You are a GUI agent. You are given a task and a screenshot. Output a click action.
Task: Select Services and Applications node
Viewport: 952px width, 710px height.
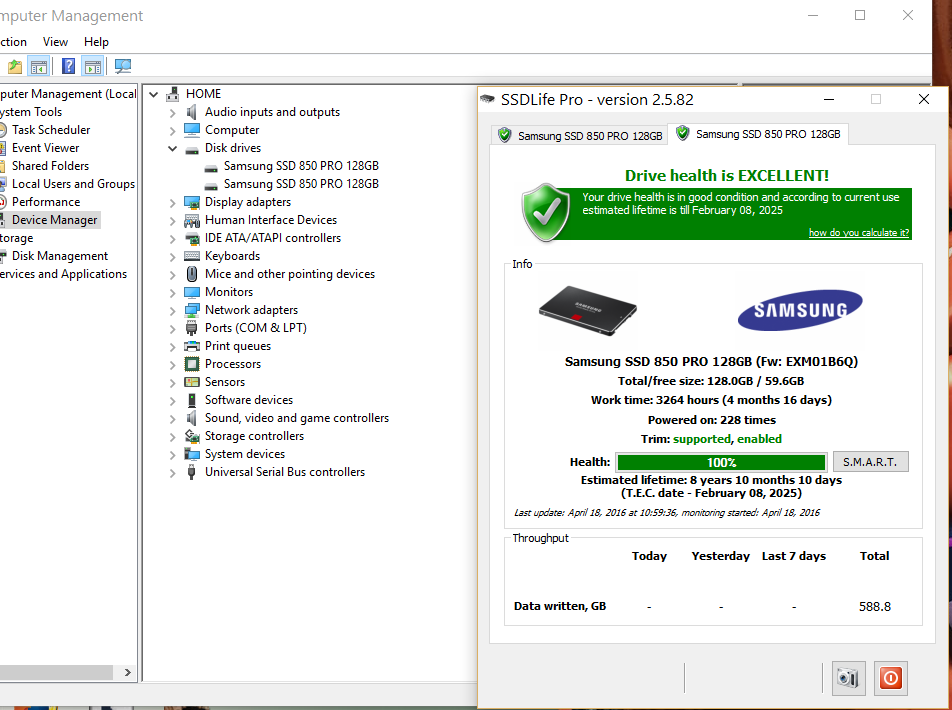[64, 274]
